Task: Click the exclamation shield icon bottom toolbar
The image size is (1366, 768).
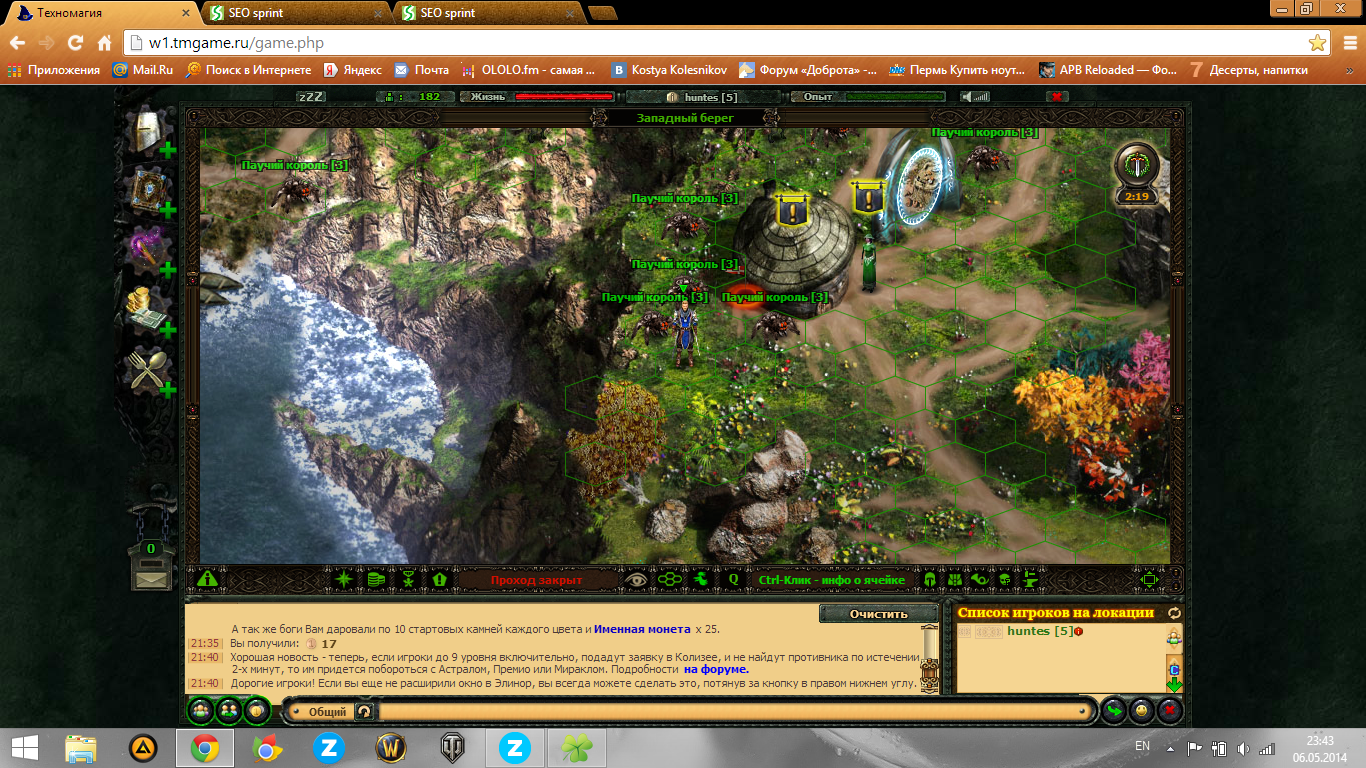Action: click(x=438, y=579)
